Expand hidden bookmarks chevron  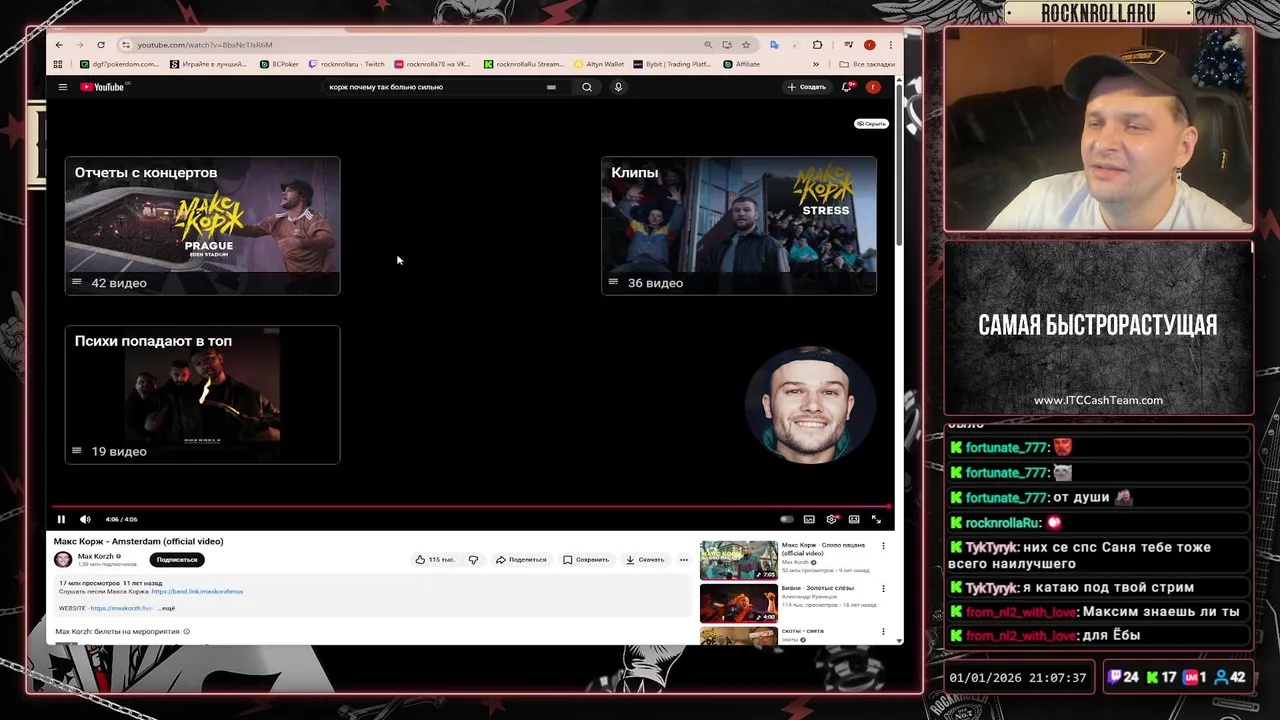click(817, 64)
